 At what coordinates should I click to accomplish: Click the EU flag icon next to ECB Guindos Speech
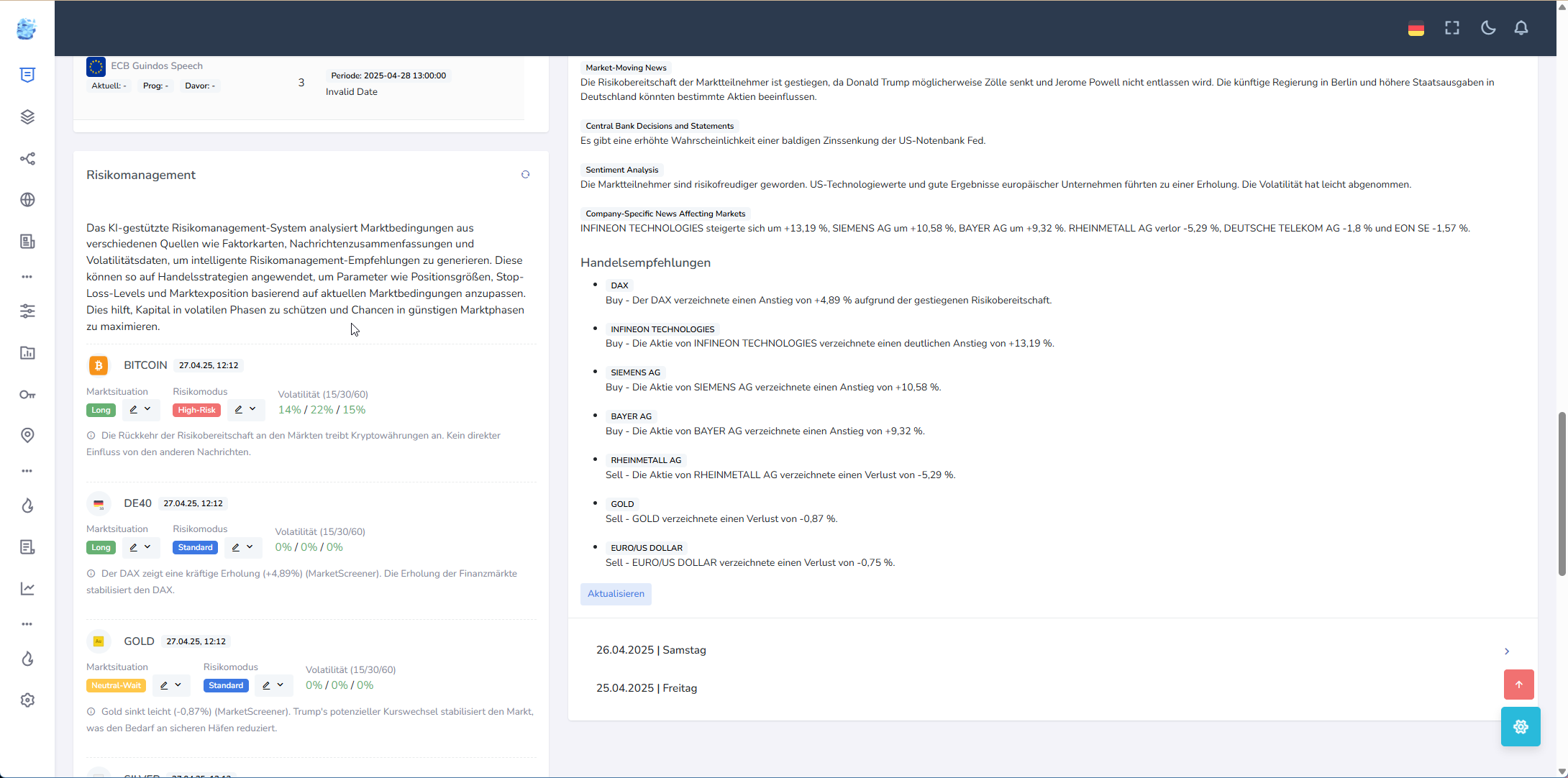coord(96,67)
